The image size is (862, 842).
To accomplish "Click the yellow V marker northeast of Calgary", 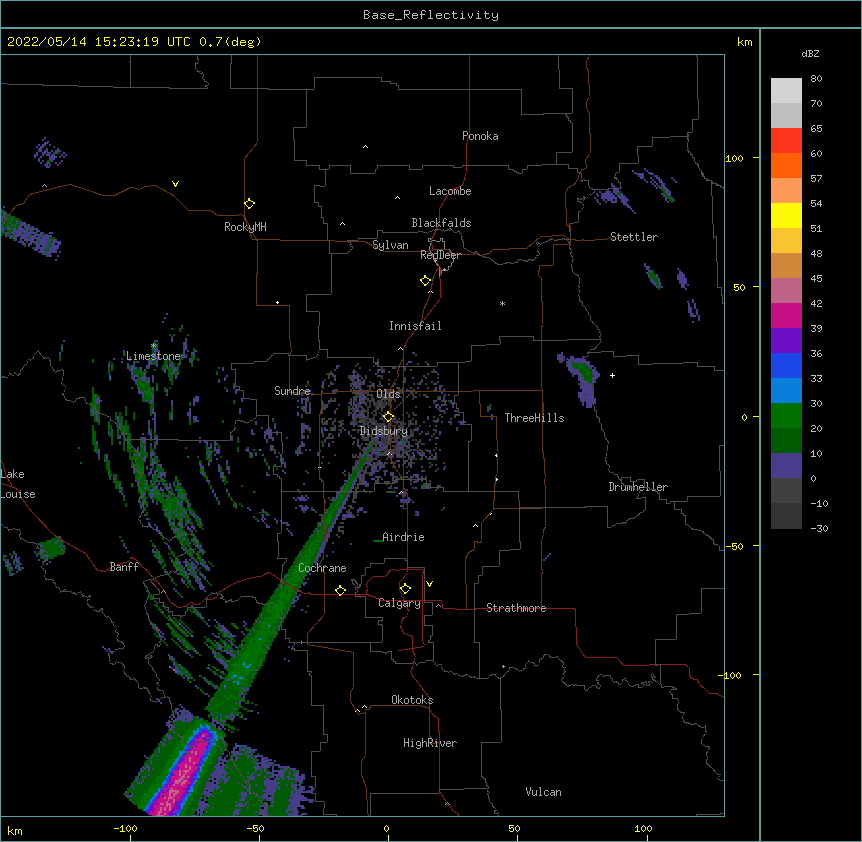I will coord(429,584).
